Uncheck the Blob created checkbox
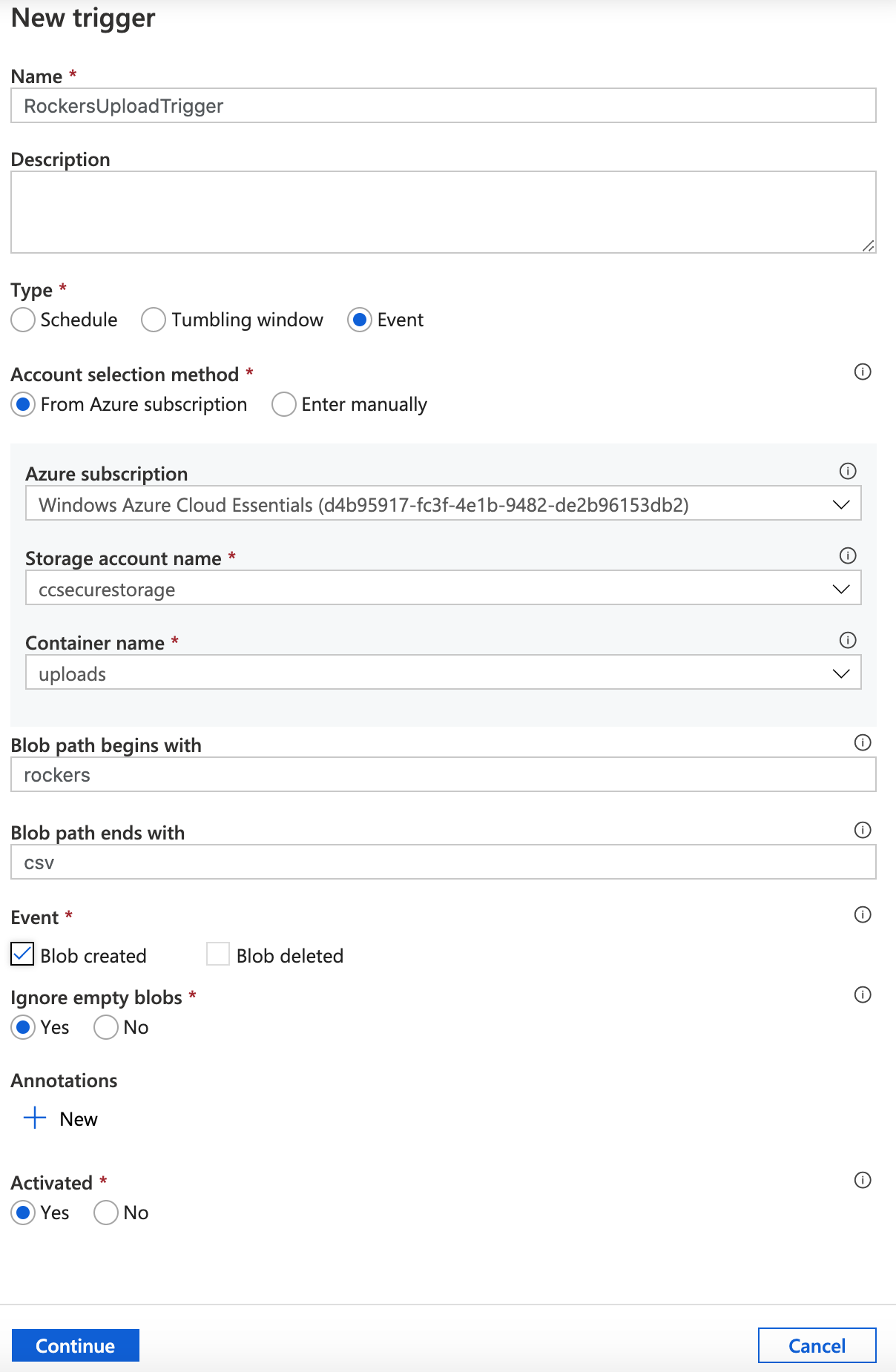Image resolution: width=896 pixels, height=1372 pixels. tap(22, 954)
